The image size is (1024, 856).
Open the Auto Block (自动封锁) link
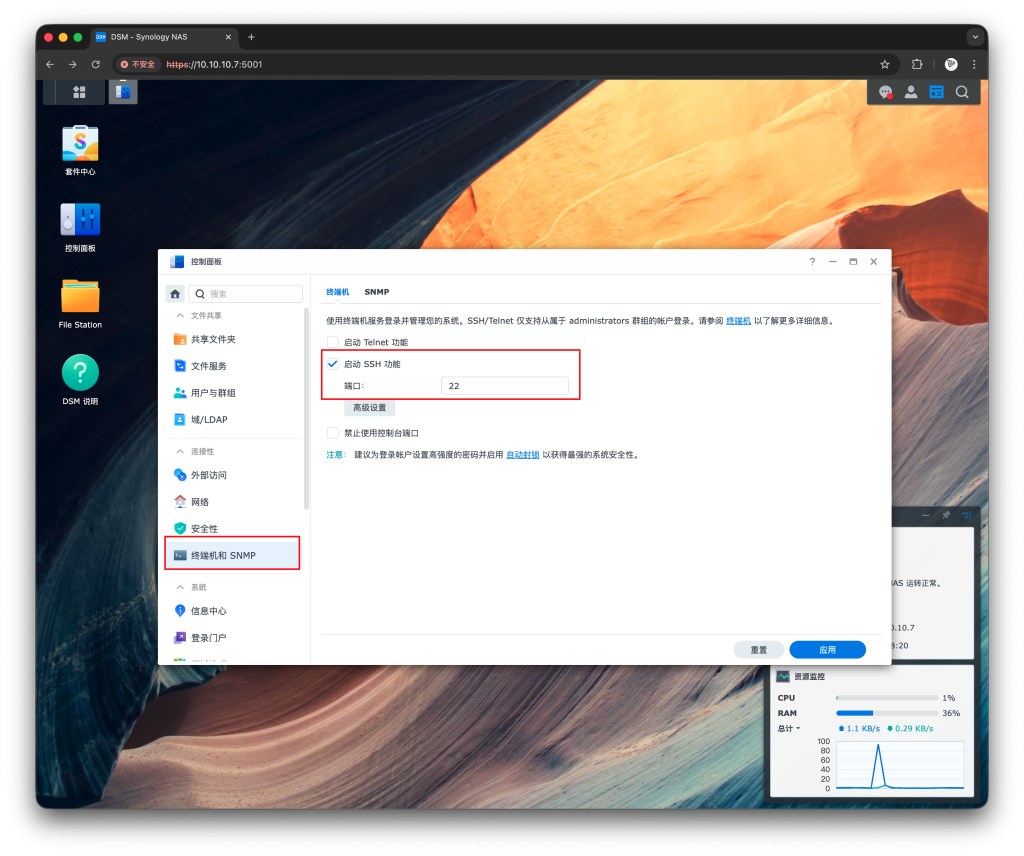tap(522, 454)
